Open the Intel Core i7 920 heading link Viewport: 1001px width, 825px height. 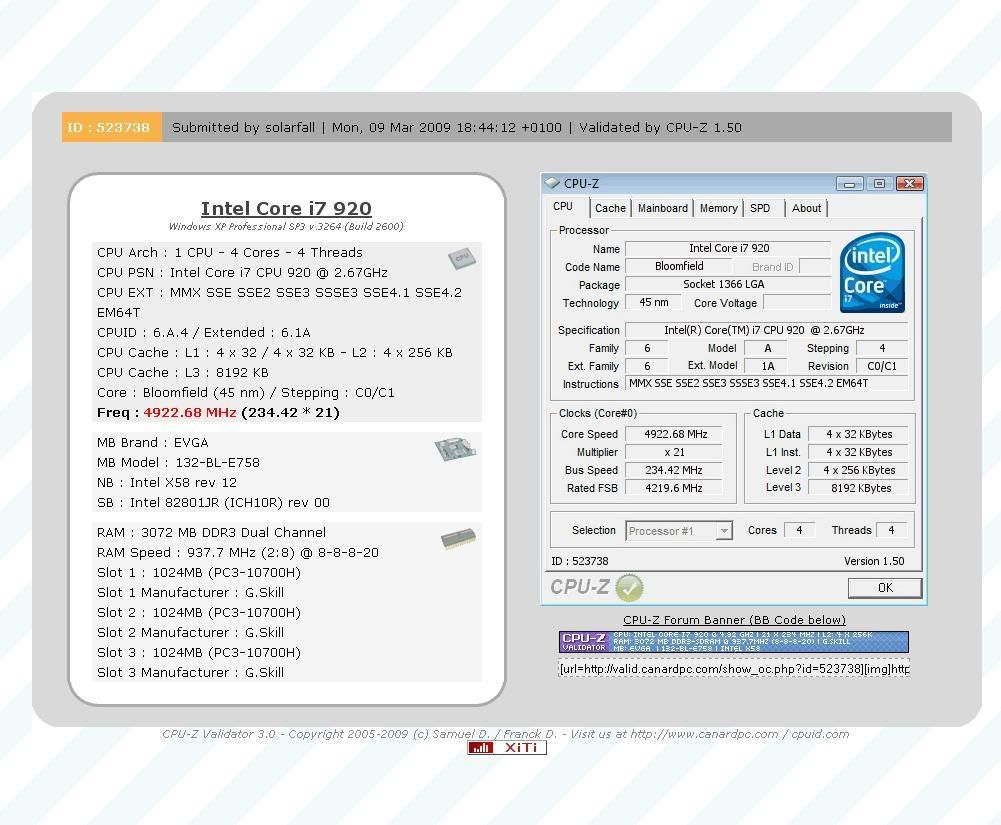pyautogui.click(x=286, y=209)
